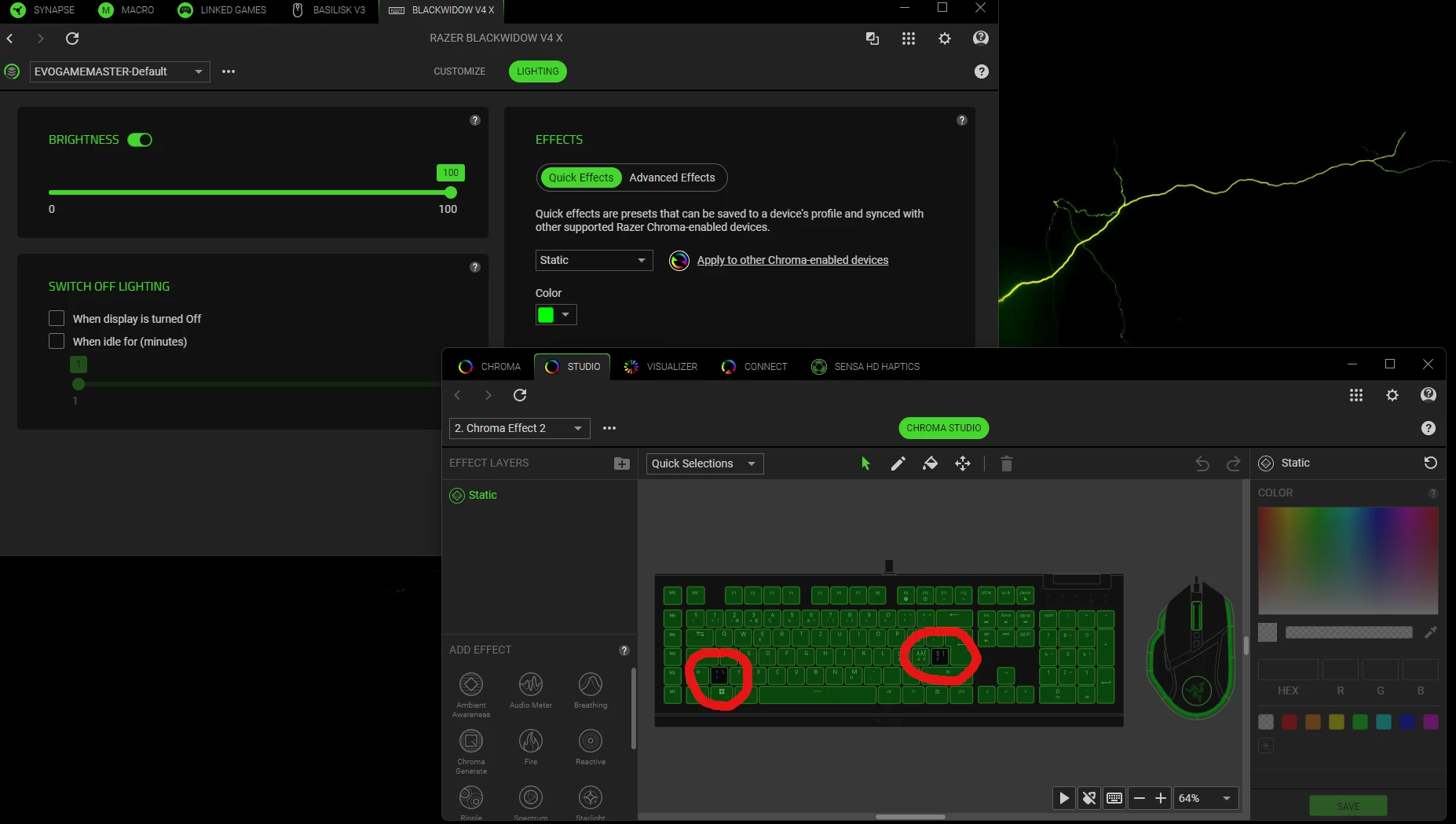
Task: Add the Fire effect
Action: click(x=531, y=746)
